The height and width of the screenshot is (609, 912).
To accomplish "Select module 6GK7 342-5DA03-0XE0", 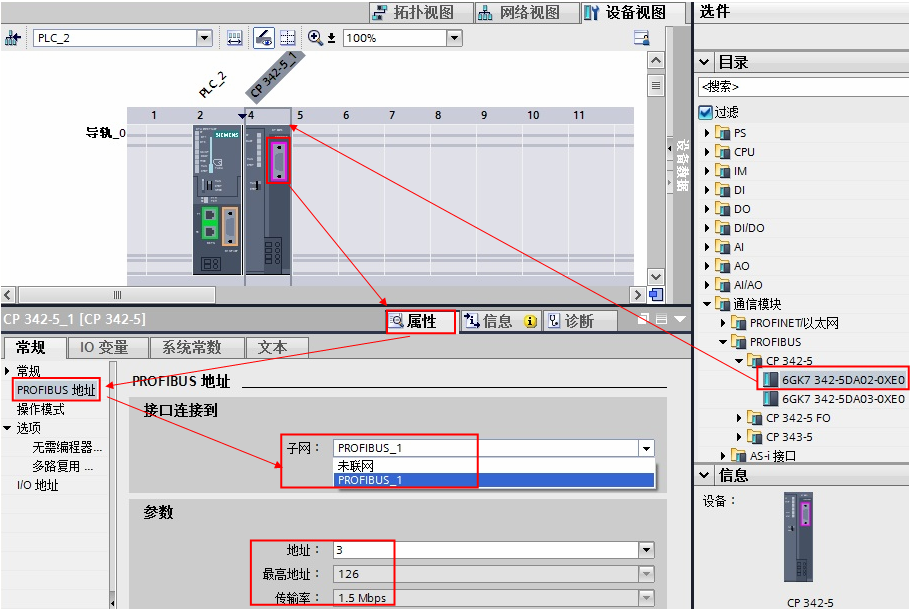I will (x=834, y=399).
